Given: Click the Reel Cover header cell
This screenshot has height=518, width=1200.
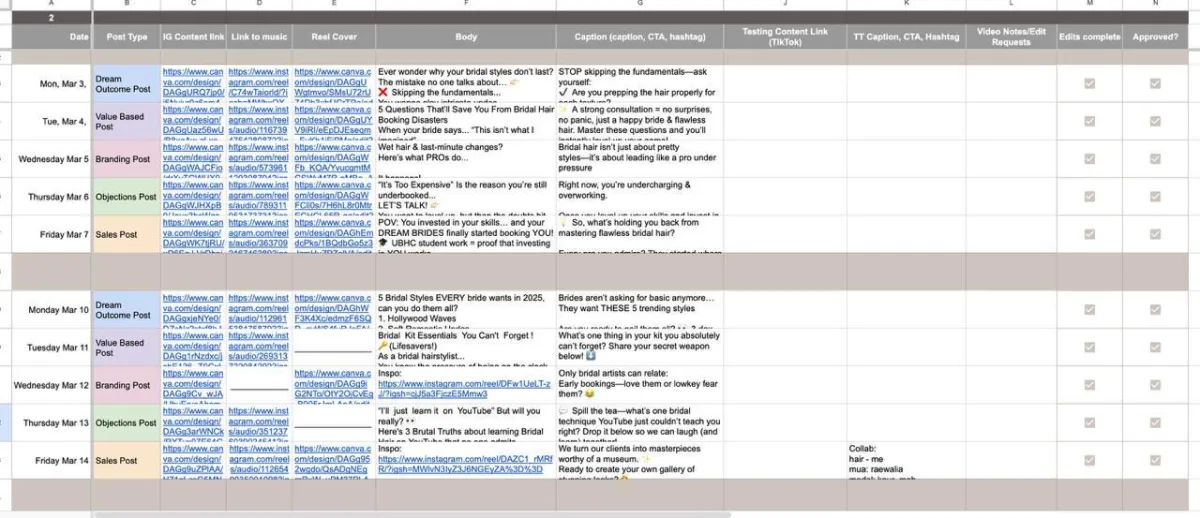Looking at the screenshot, I should [x=333, y=37].
